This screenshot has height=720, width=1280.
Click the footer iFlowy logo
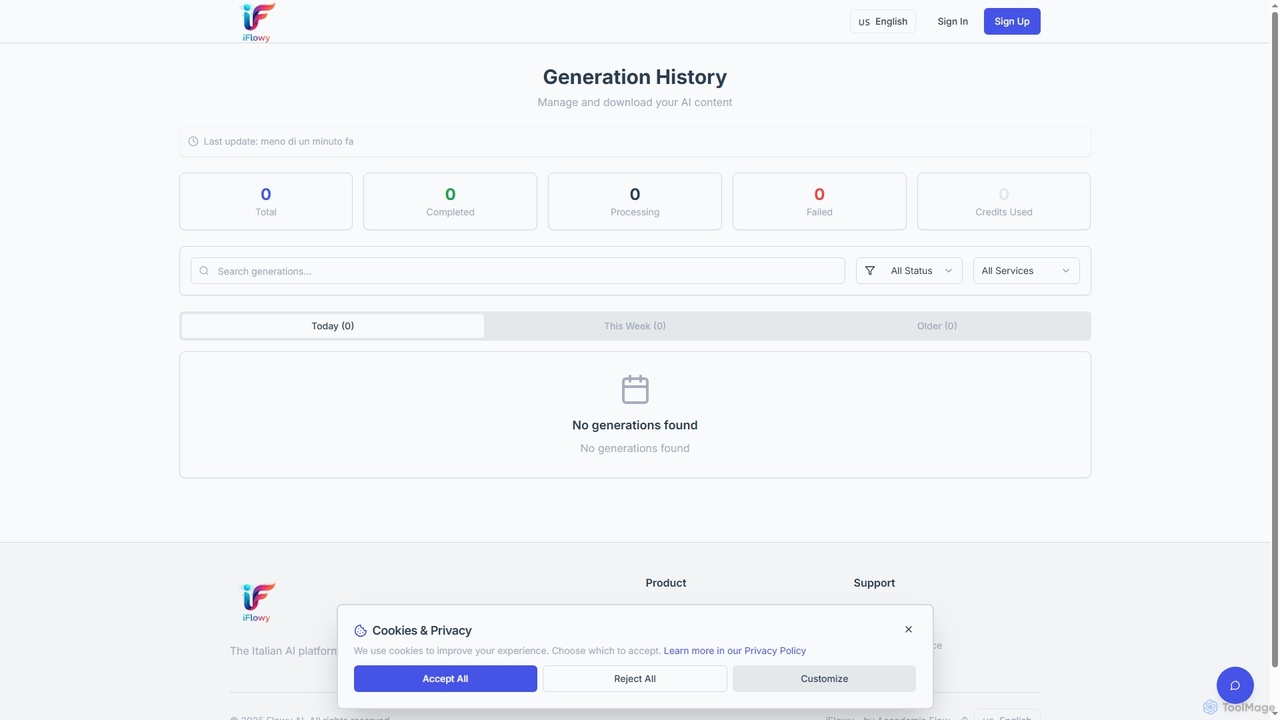pyautogui.click(x=258, y=603)
